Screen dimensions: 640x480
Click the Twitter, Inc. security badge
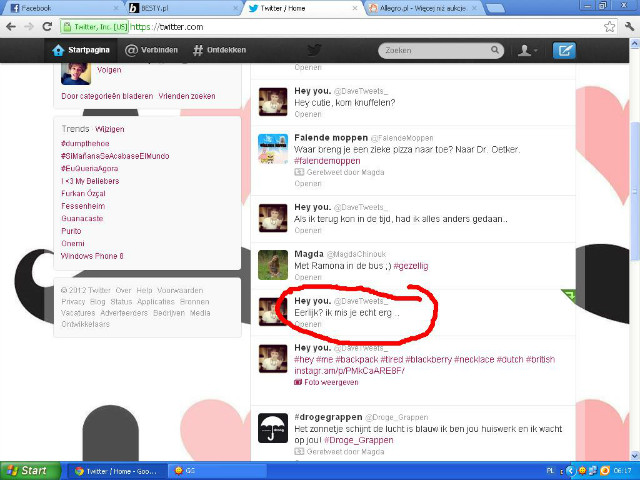tap(95, 27)
